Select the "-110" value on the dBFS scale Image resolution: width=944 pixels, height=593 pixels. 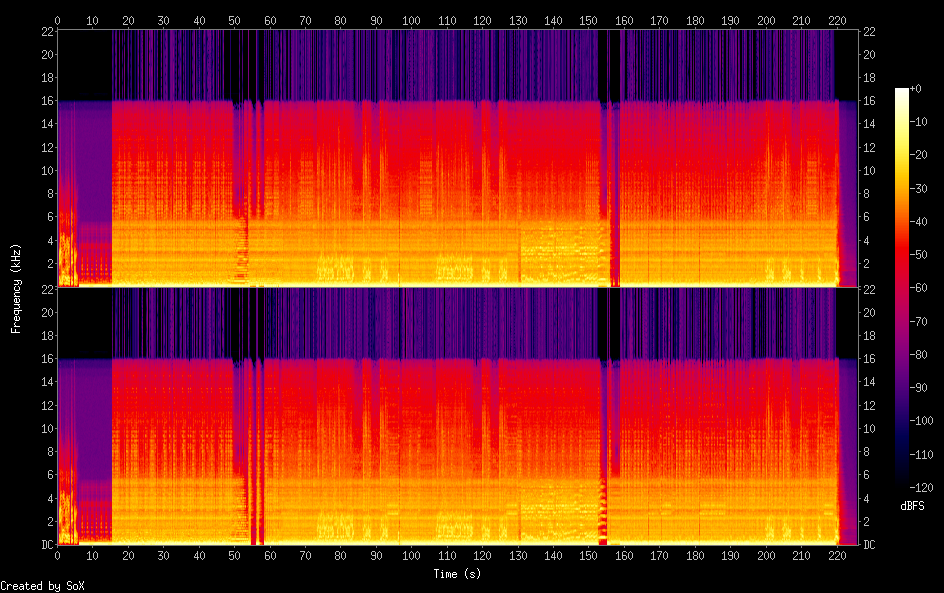(x=921, y=455)
